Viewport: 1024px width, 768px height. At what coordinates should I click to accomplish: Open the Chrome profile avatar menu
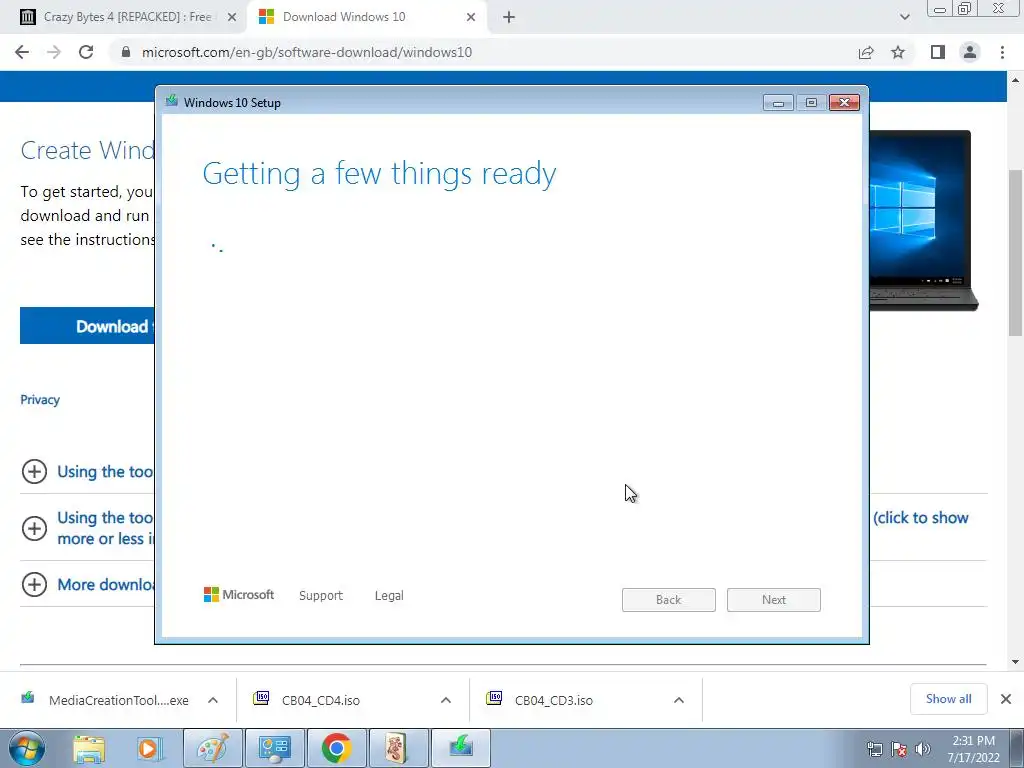[970, 52]
